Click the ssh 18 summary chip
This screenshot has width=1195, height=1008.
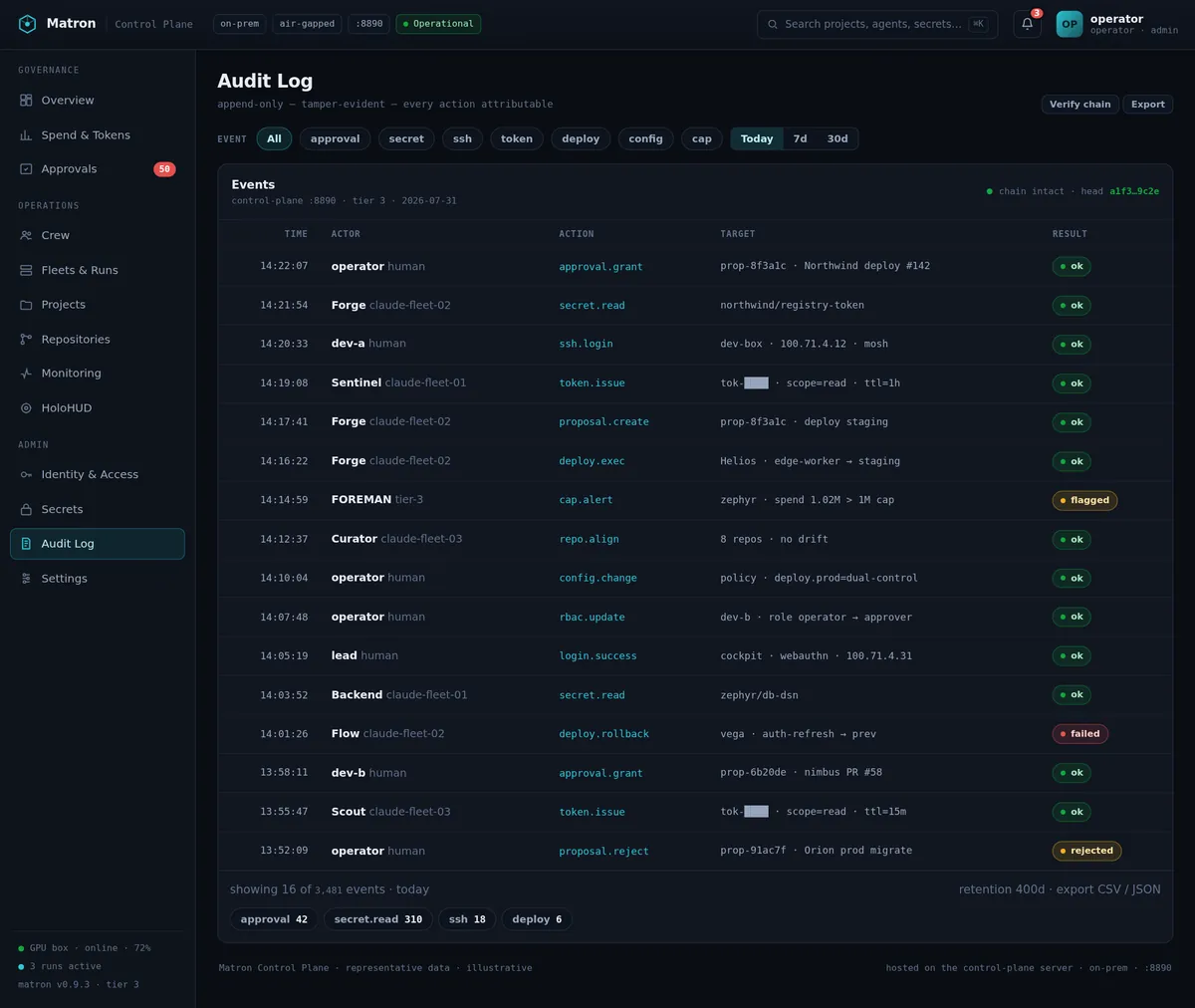[467, 919]
